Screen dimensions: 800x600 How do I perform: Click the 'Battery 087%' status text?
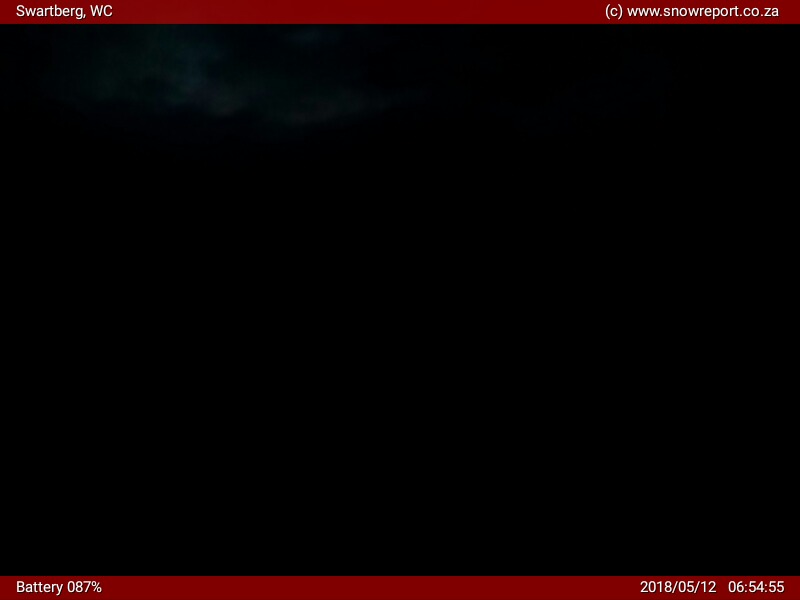[59, 587]
